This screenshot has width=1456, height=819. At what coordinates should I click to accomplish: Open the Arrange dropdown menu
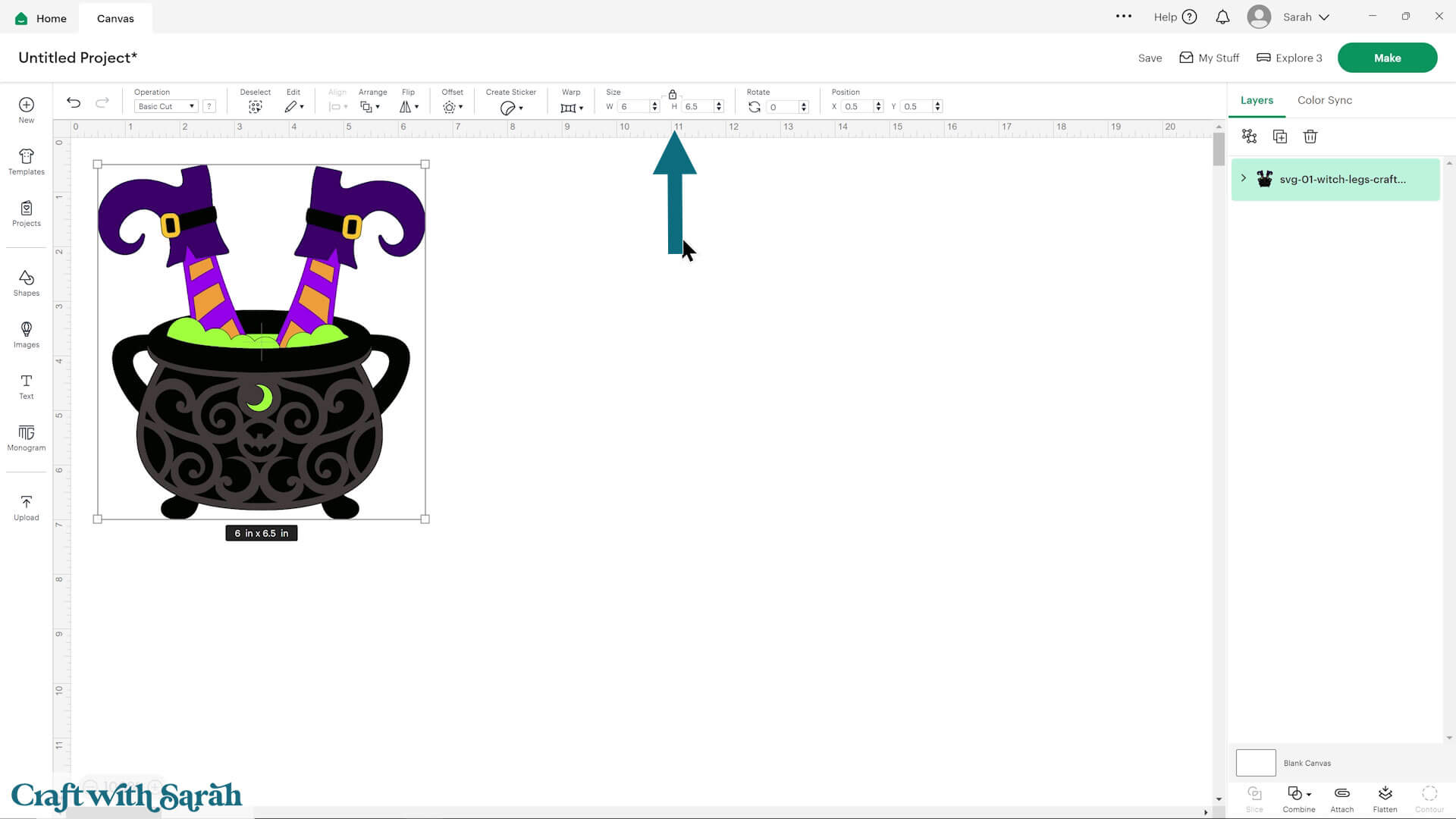pyautogui.click(x=370, y=106)
